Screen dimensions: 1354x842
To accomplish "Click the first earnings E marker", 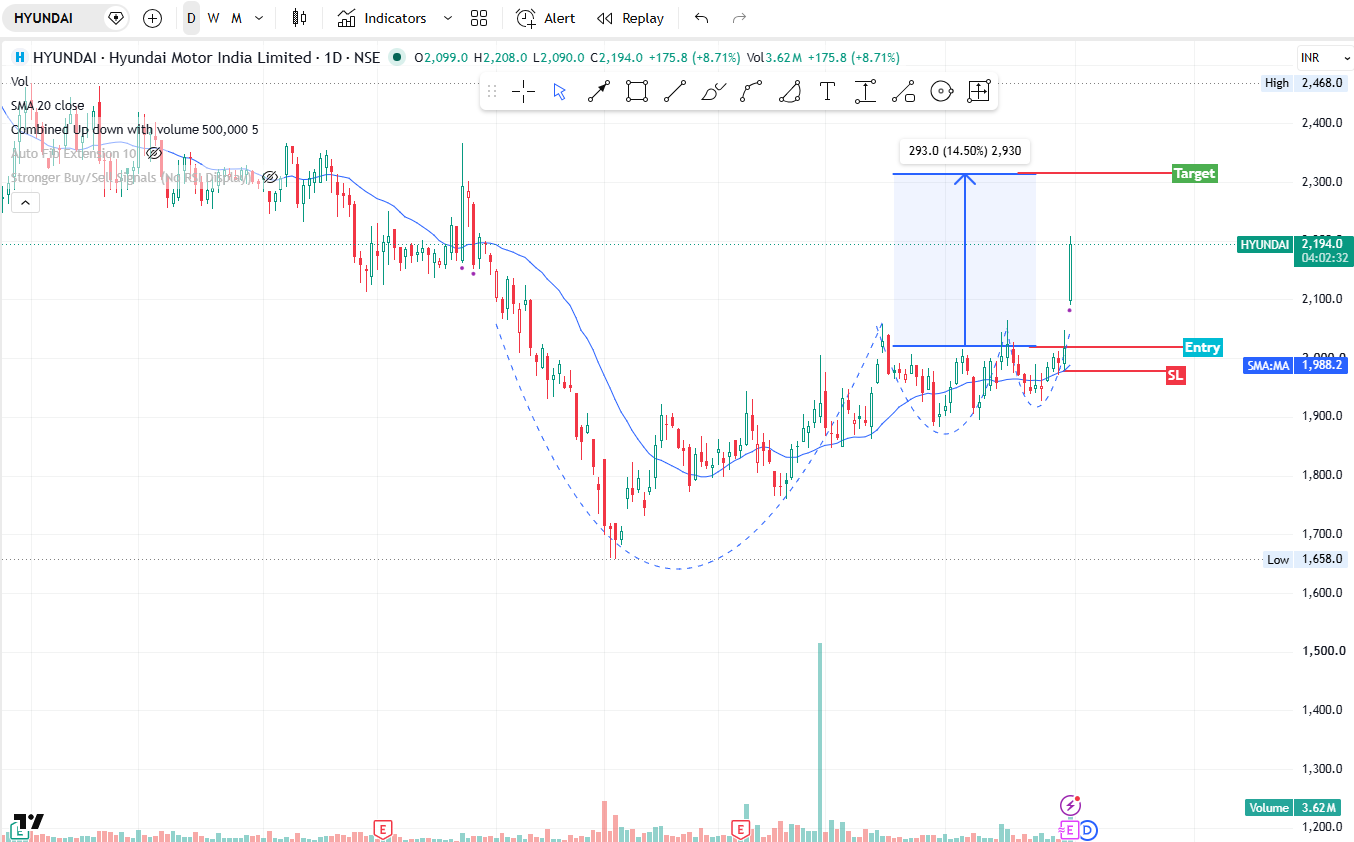I will (x=381, y=828).
